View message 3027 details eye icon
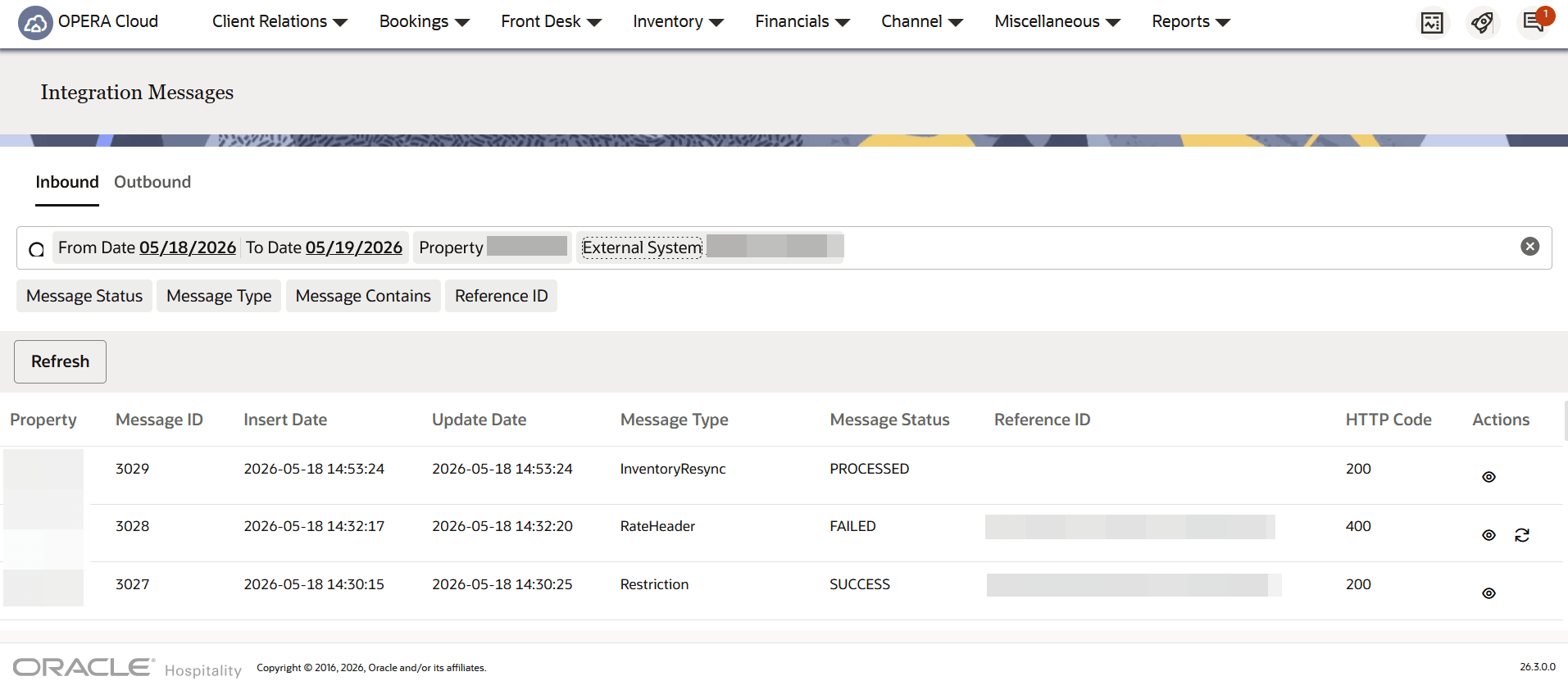Image resolution: width=1568 pixels, height=690 pixels. [x=1488, y=593]
